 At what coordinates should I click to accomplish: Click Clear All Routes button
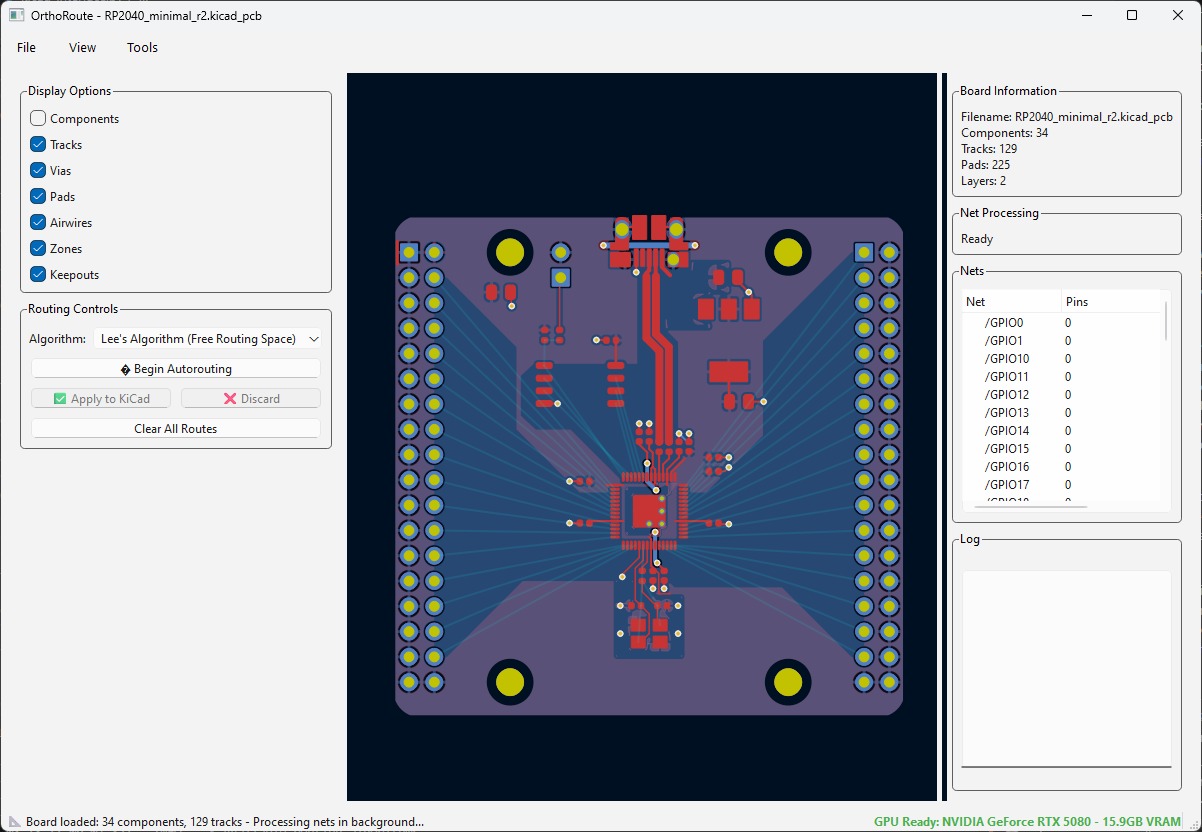[x=176, y=429]
